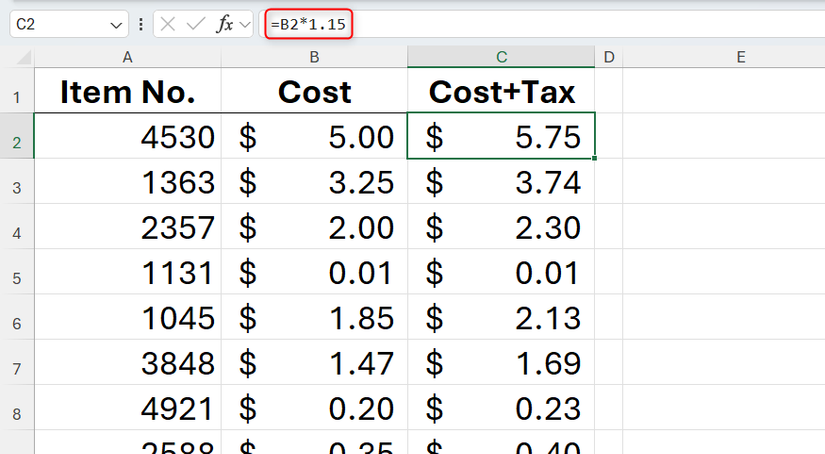This screenshot has height=454, width=825.
Task: Click the Cost+Tax cell showing 3.74
Action: pos(501,181)
